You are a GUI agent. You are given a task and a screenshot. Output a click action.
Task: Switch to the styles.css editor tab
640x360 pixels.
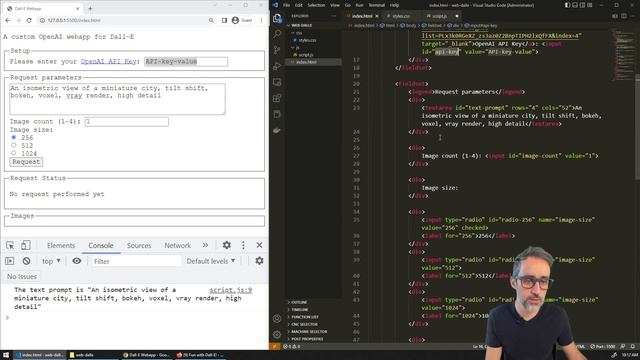point(401,16)
